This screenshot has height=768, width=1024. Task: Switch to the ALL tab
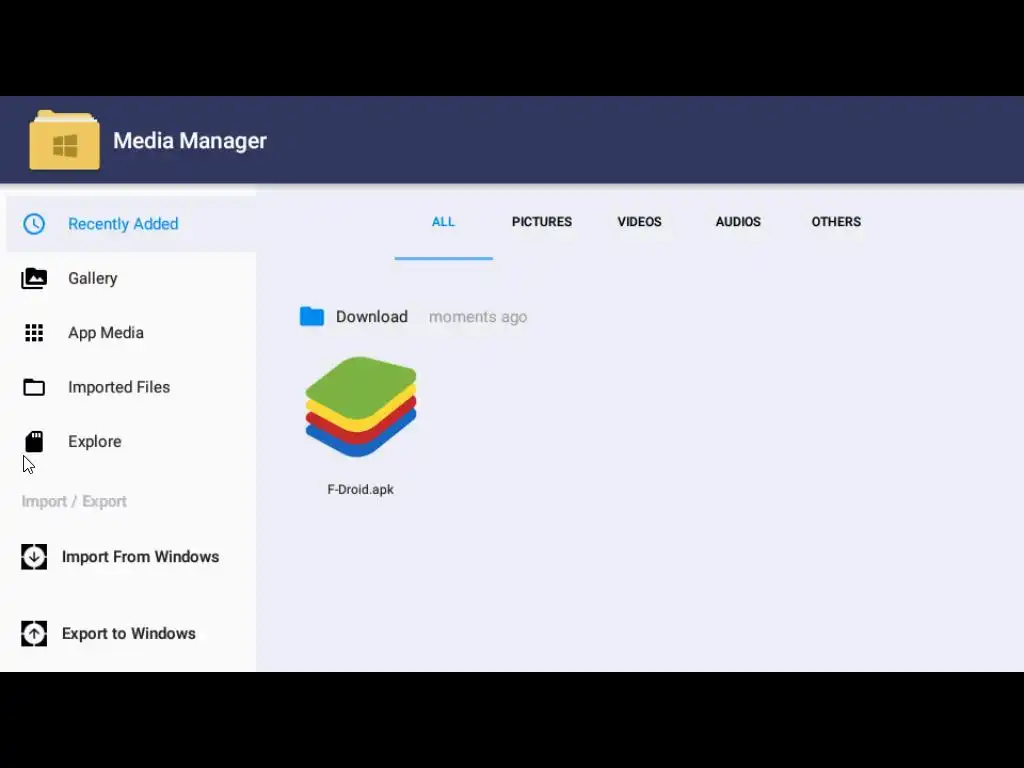[x=443, y=222]
